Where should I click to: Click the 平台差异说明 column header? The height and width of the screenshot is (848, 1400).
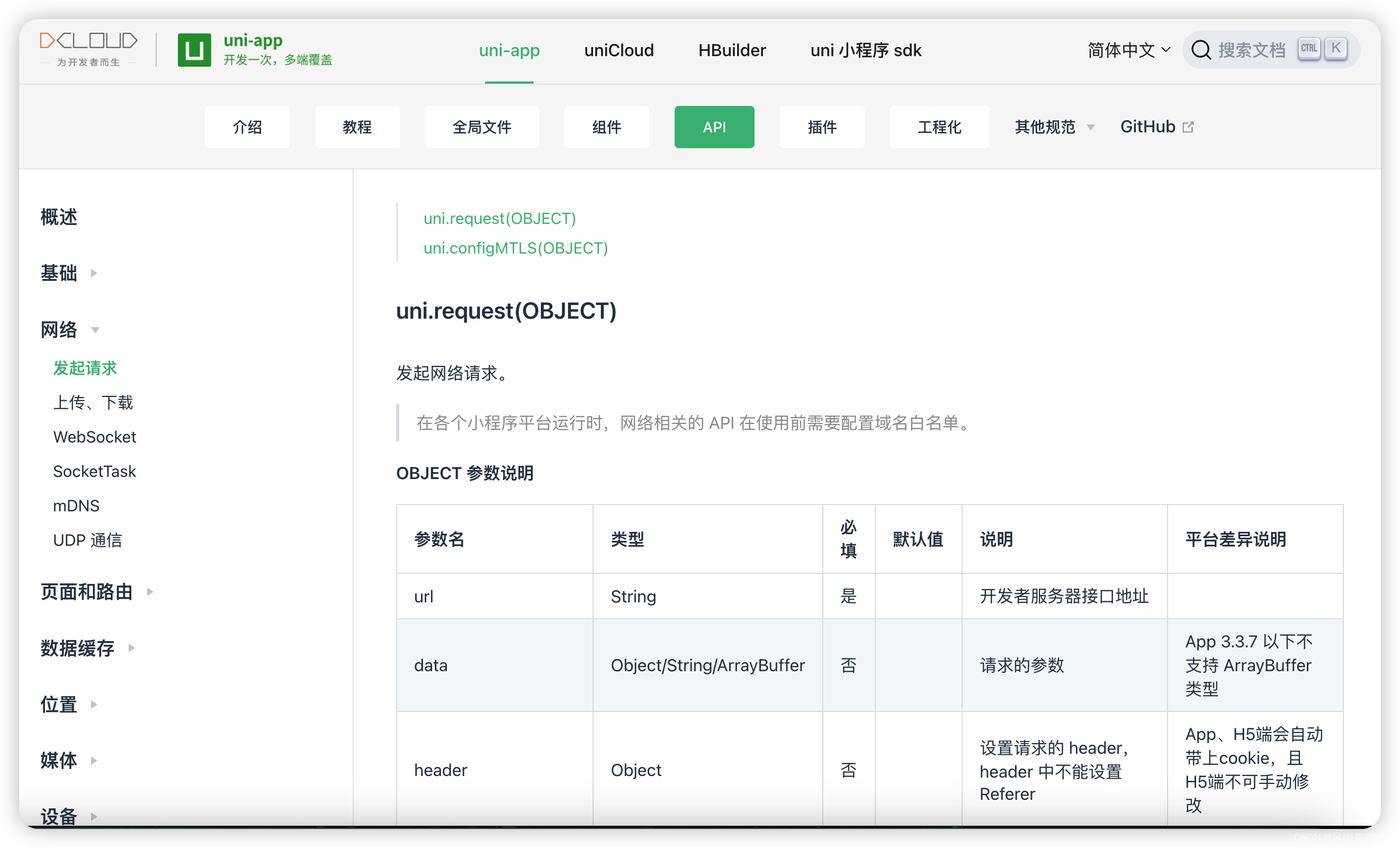(x=1255, y=538)
